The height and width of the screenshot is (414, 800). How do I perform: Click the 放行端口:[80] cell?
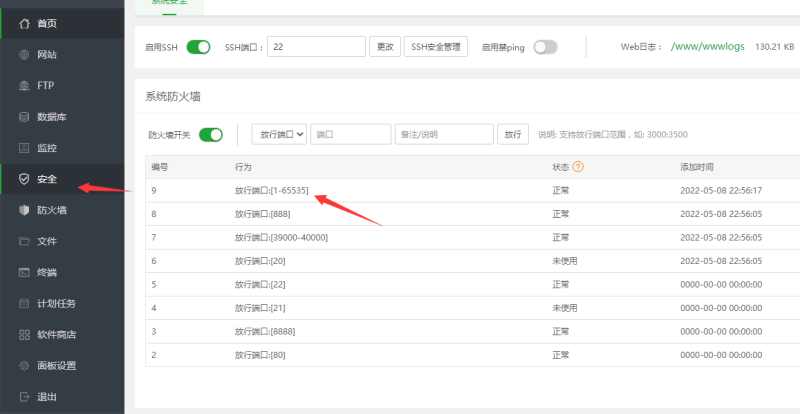point(260,355)
